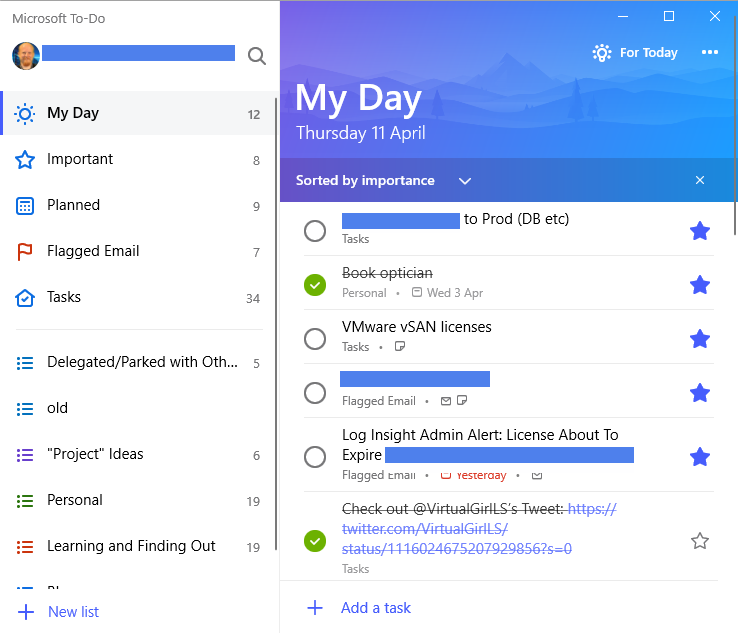The width and height of the screenshot is (738, 633).
Task: Toggle importance star on 'to Prod' task
Action: pyautogui.click(x=700, y=231)
